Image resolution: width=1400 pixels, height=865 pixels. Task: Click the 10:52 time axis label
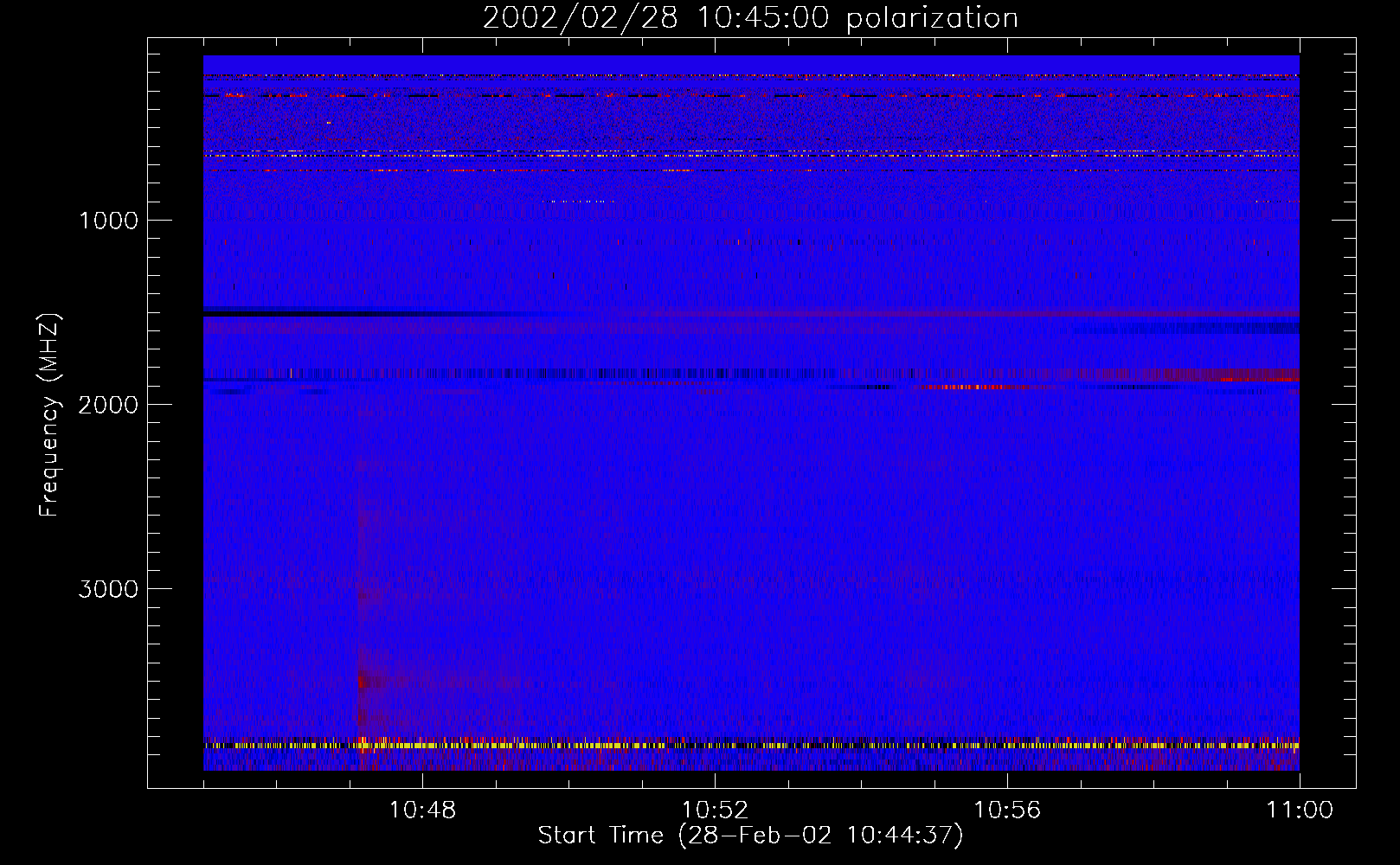tap(715, 811)
